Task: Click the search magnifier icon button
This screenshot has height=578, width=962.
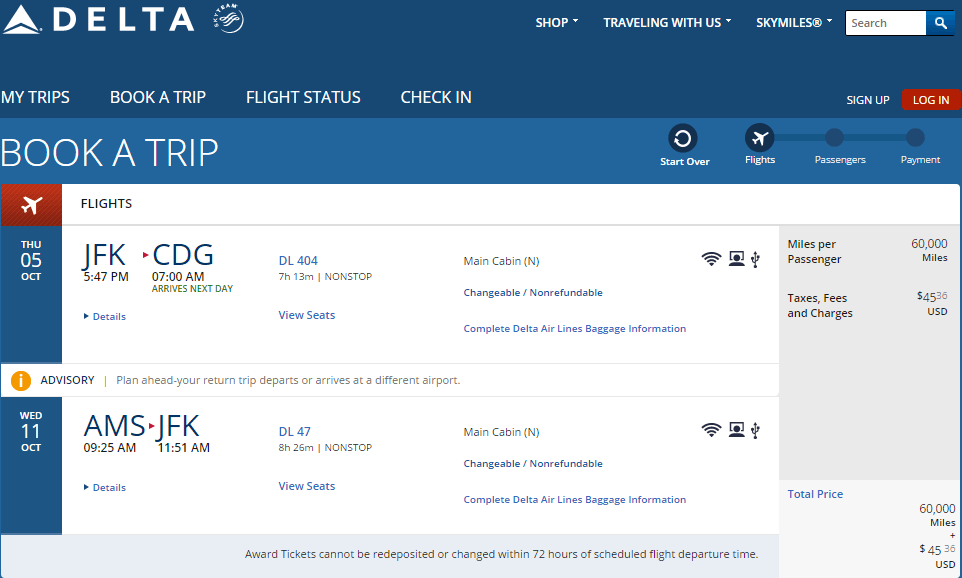Action: click(x=940, y=23)
